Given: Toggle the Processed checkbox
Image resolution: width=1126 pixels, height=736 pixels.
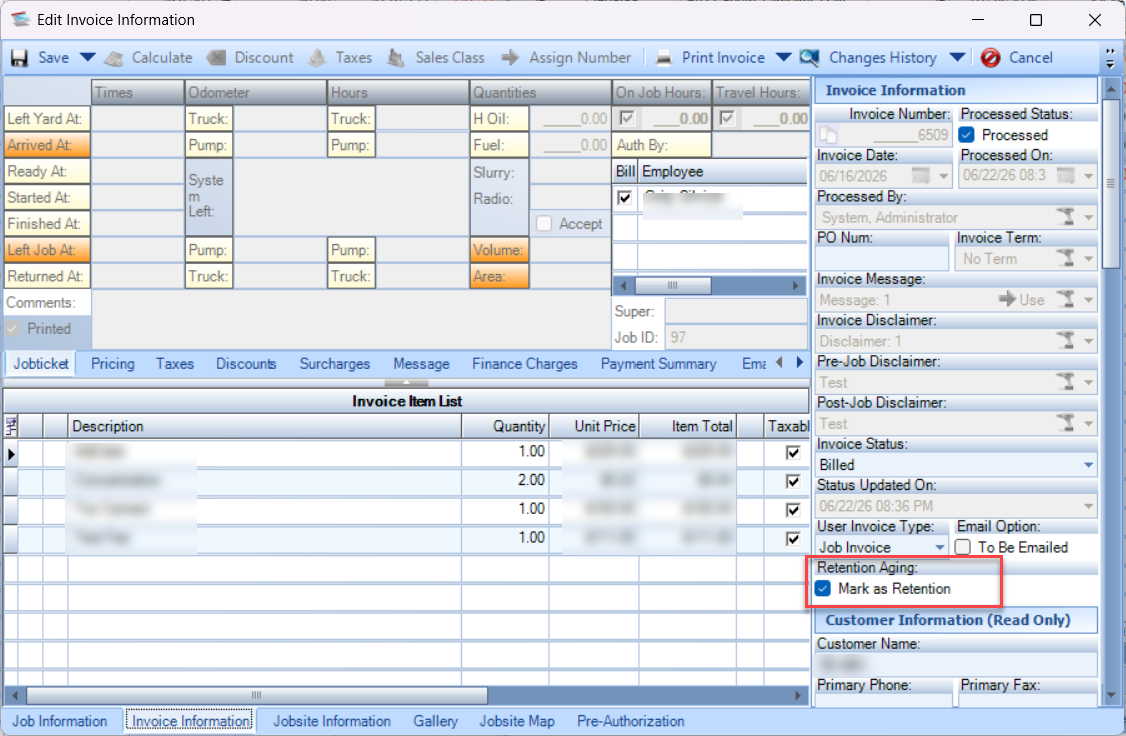Looking at the screenshot, I should click(967, 135).
